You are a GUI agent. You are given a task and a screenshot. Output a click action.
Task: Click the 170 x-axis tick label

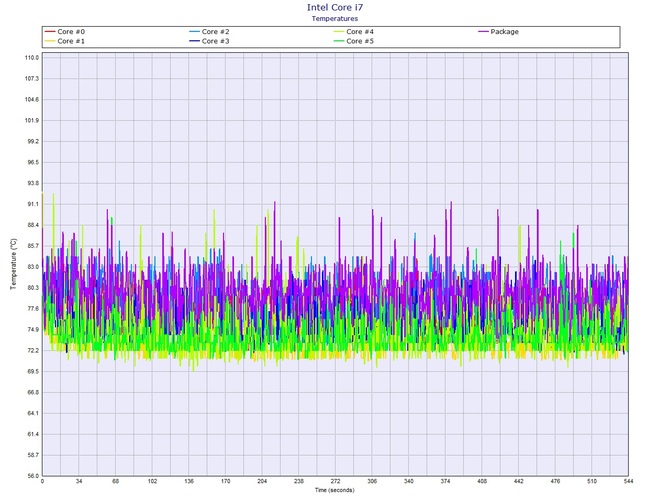[226, 481]
